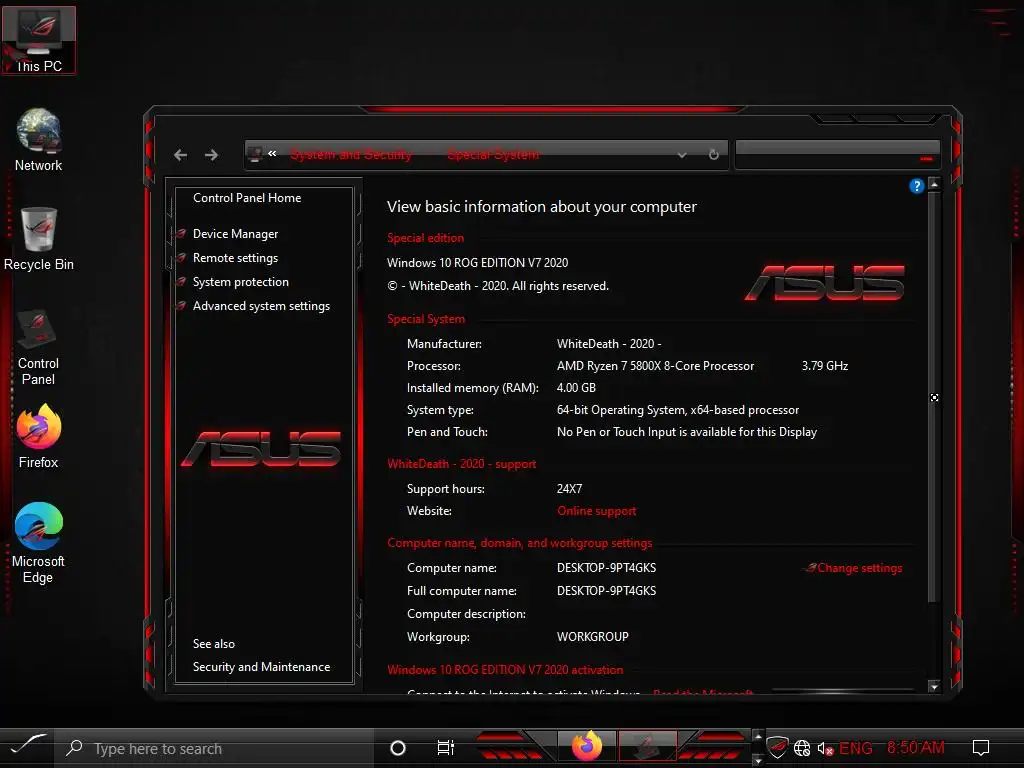Open the blue Help question mark
The width and height of the screenshot is (1024, 768).
point(916,186)
